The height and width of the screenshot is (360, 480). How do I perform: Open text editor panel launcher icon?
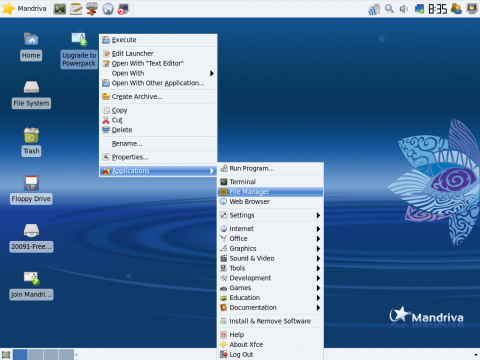point(76,9)
